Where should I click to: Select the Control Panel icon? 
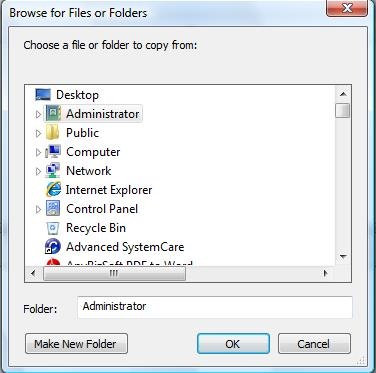[x=53, y=209]
